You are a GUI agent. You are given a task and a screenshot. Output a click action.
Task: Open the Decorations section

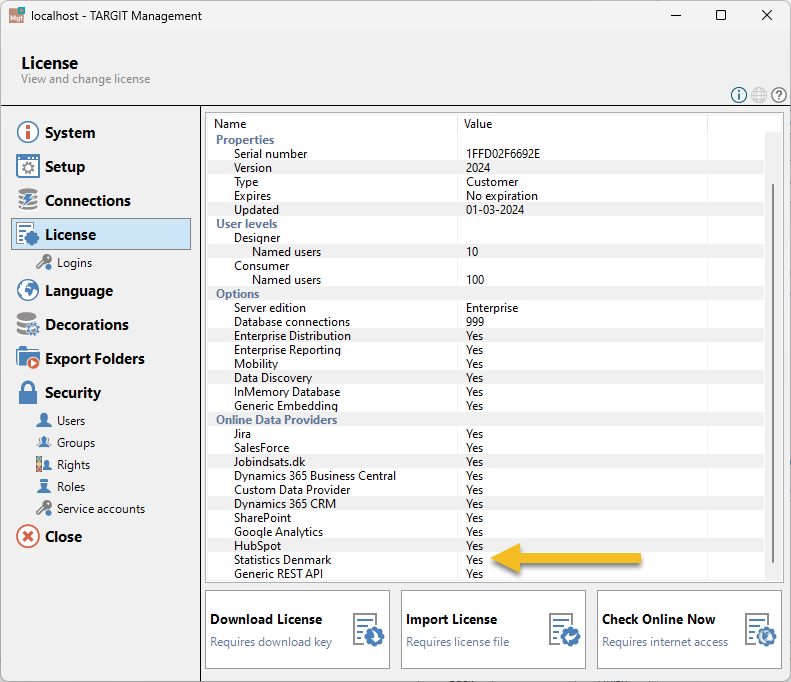pos(101,324)
